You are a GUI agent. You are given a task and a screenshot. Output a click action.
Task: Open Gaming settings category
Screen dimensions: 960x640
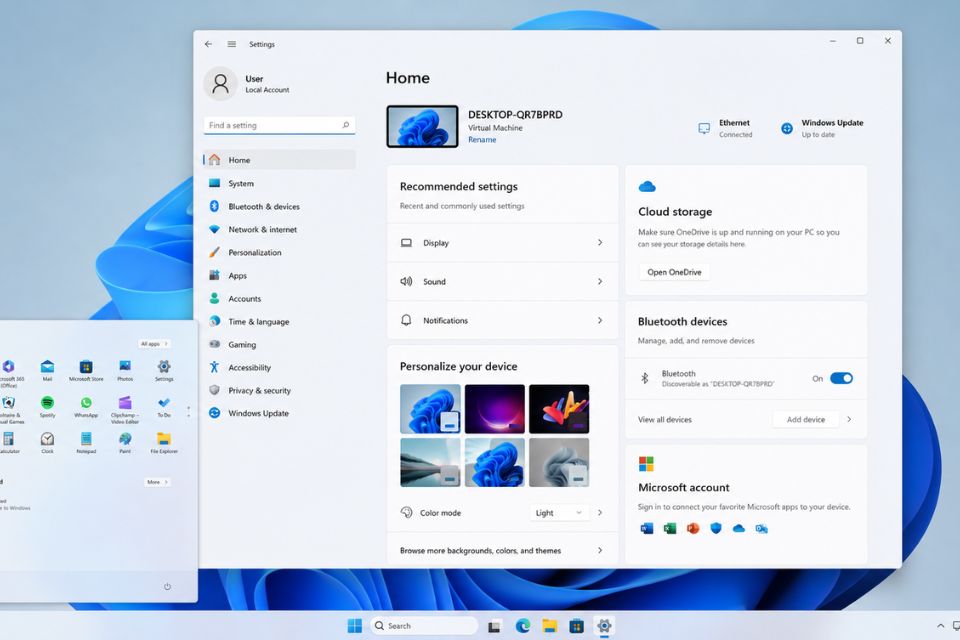click(279, 344)
